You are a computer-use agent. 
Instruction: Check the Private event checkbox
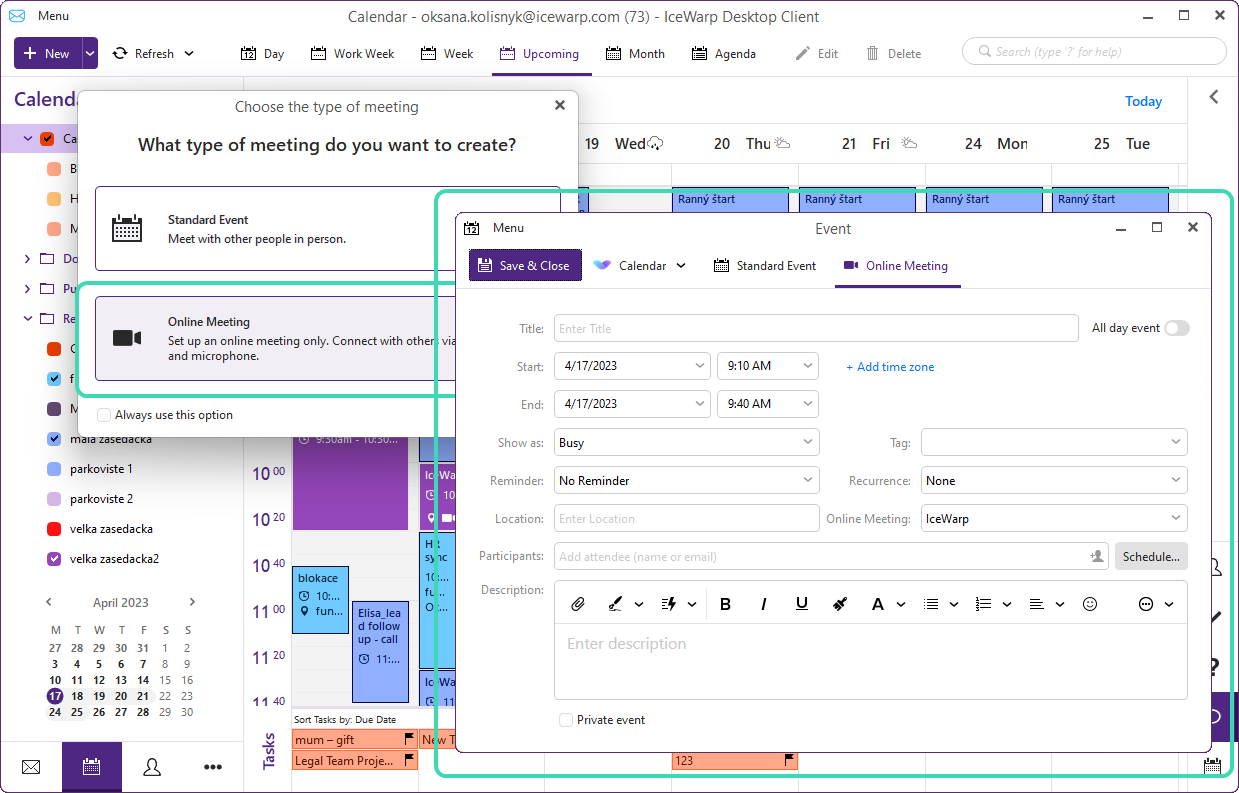(566, 720)
